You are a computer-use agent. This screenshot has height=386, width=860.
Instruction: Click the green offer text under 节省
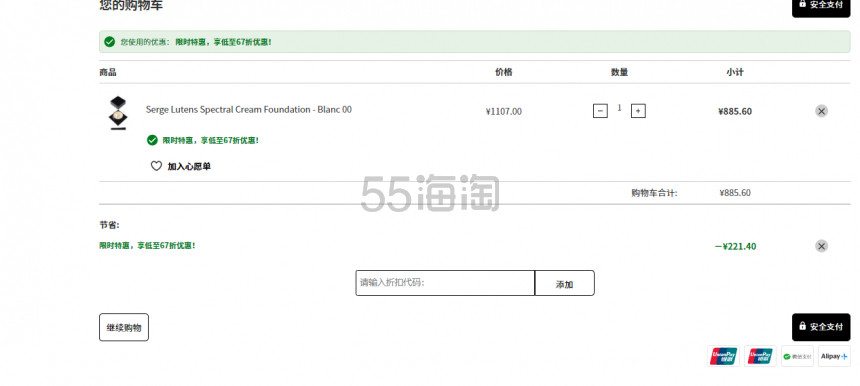point(147,246)
